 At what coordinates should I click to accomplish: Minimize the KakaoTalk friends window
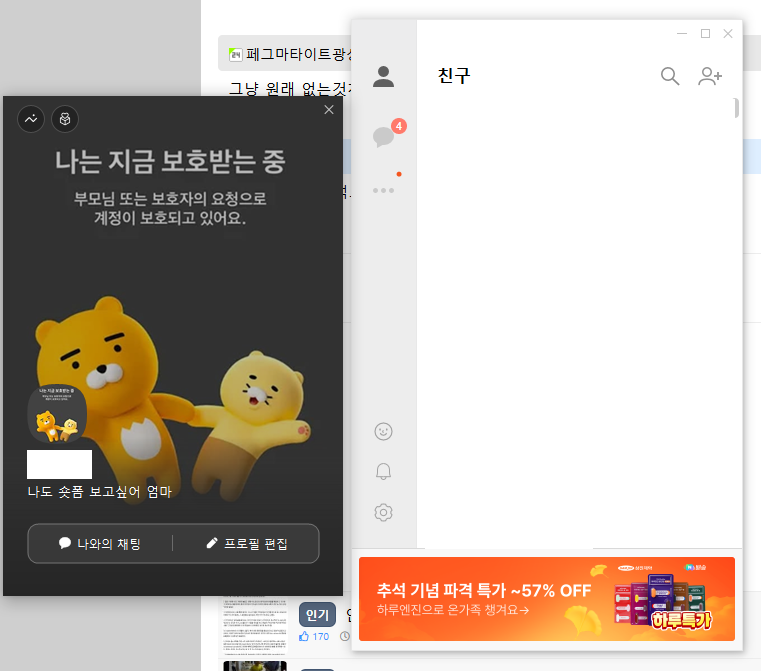tap(682, 33)
